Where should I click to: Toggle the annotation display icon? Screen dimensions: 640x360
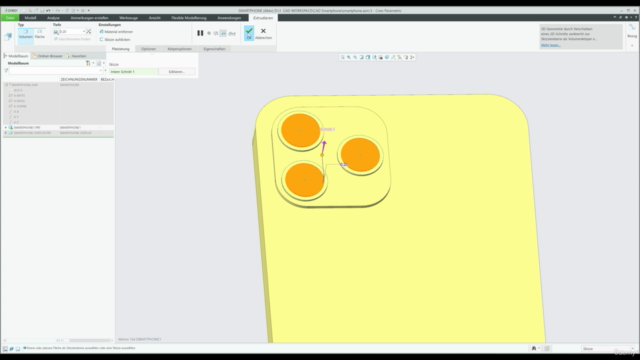(400, 58)
